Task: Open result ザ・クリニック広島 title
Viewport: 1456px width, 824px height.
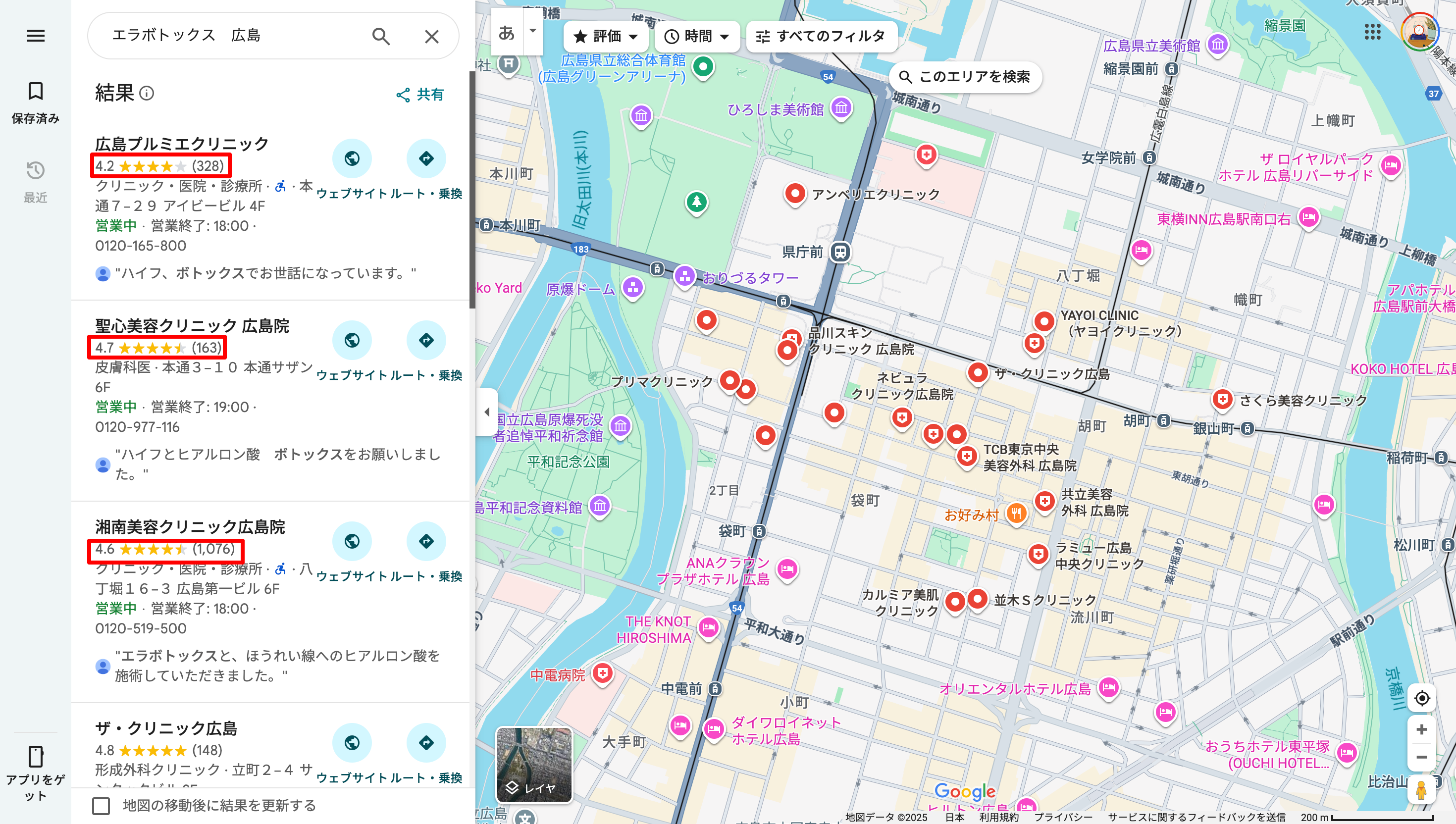Action: tap(166, 728)
